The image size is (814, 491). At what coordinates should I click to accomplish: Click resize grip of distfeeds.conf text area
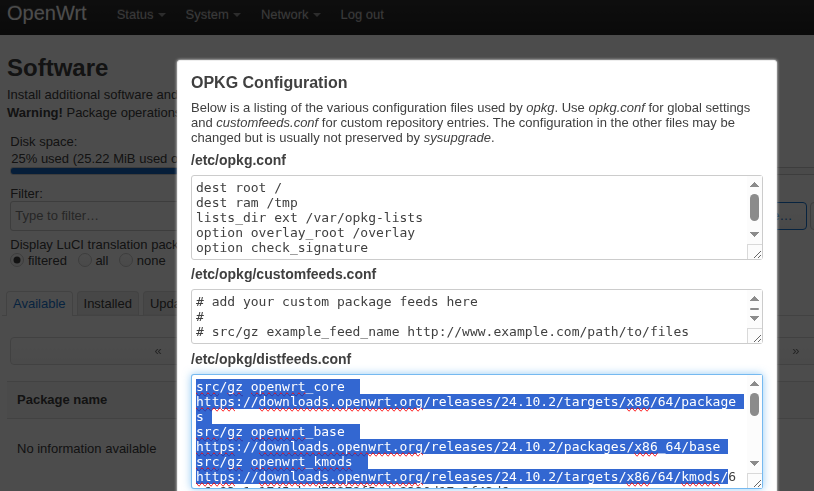757,483
